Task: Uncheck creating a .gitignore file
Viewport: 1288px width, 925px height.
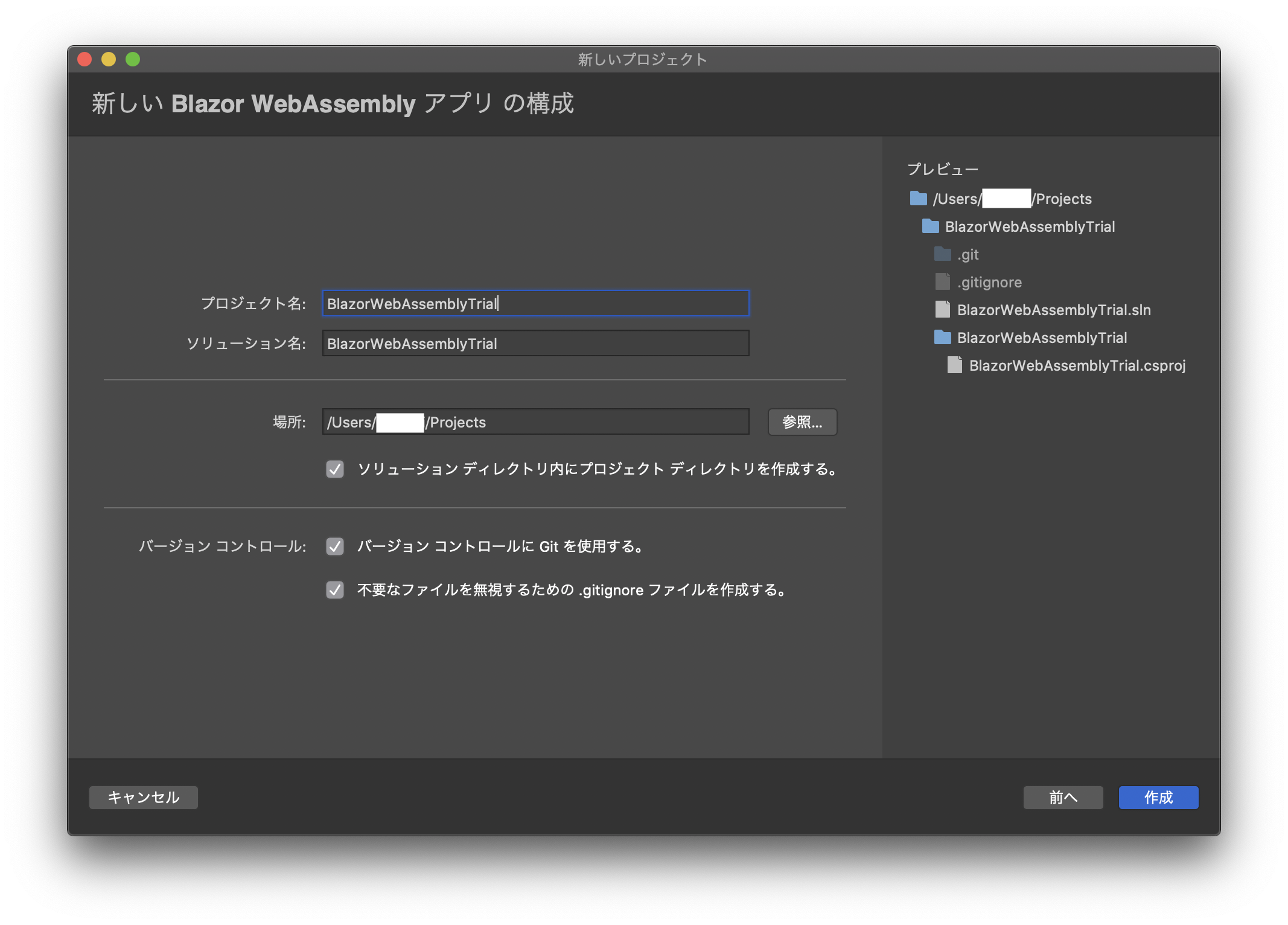Action: tap(335, 590)
